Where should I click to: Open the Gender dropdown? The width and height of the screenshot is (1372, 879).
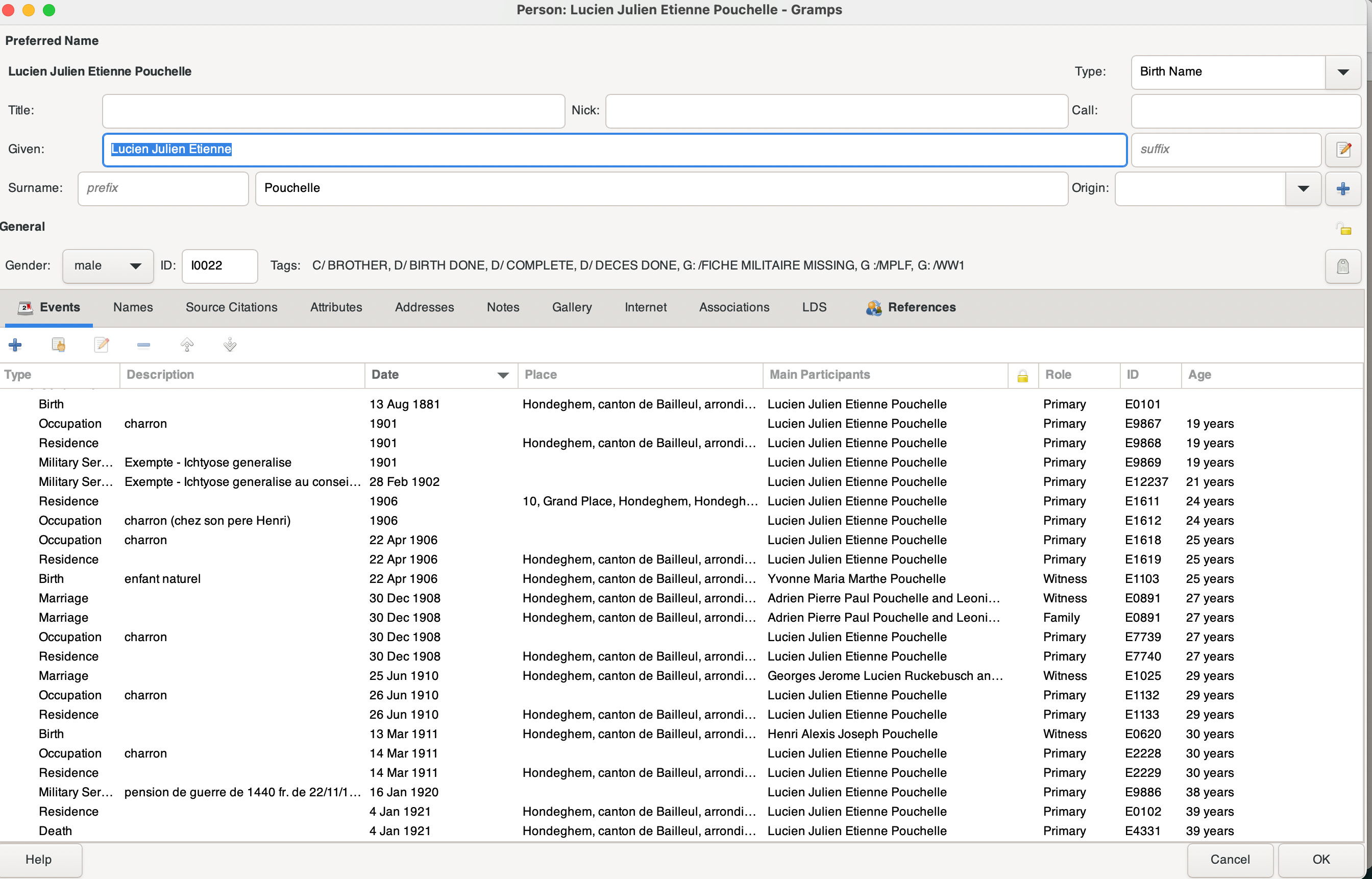point(108,266)
